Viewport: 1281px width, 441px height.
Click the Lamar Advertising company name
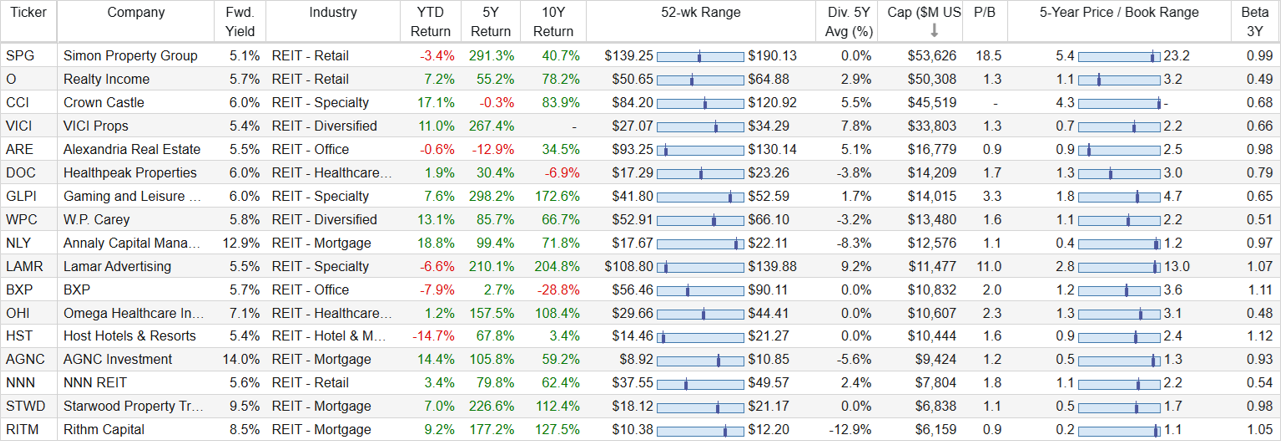tap(117, 266)
